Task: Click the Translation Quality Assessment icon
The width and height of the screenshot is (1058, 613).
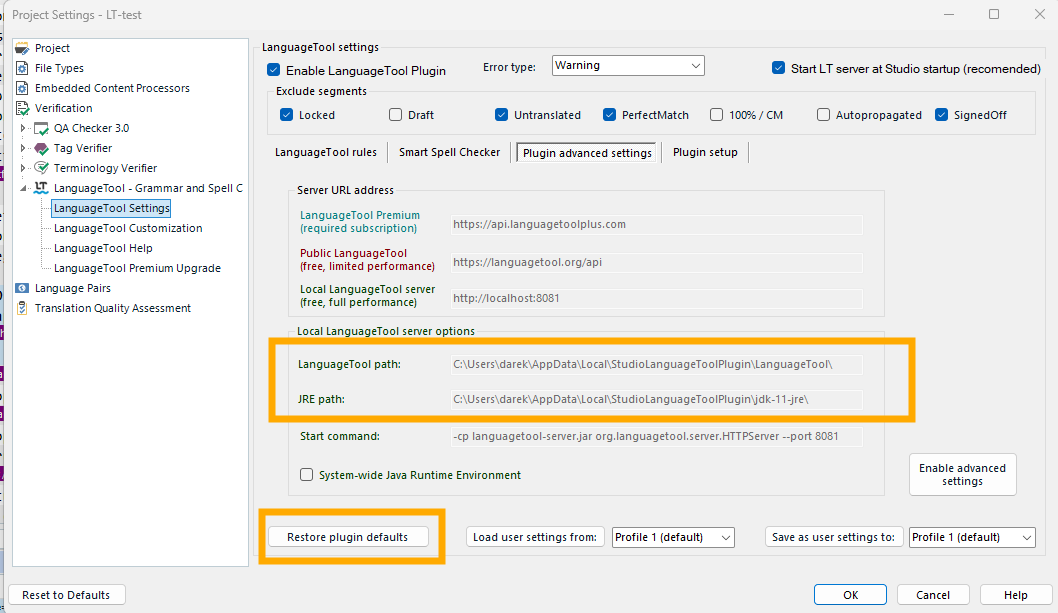Action: point(22,308)
